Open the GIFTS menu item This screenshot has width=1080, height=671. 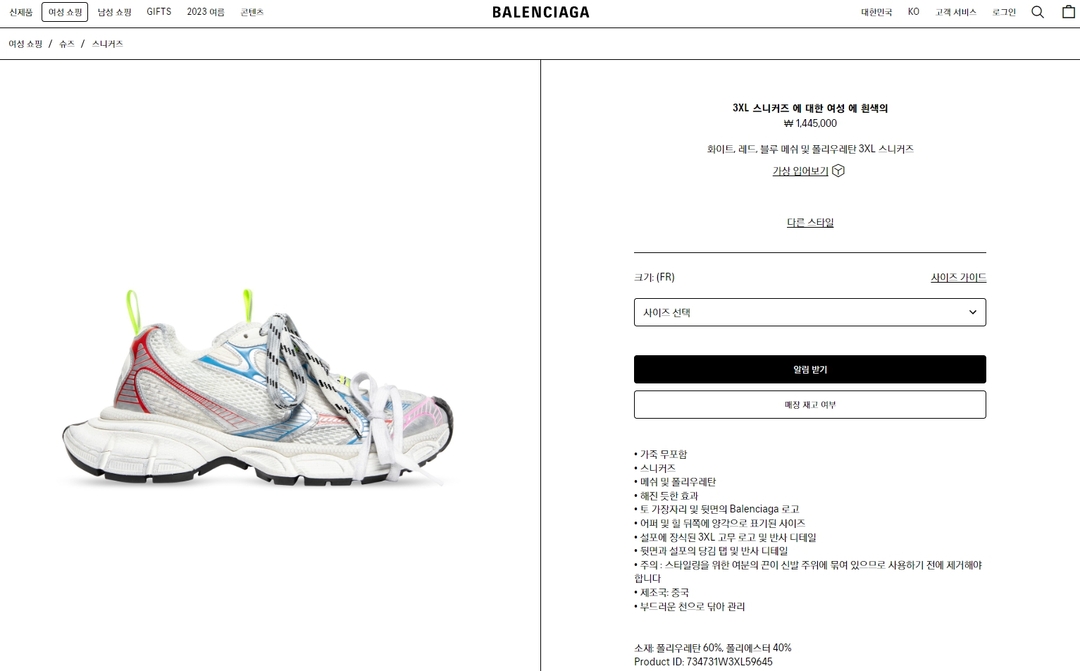click(x=158, y=12)
